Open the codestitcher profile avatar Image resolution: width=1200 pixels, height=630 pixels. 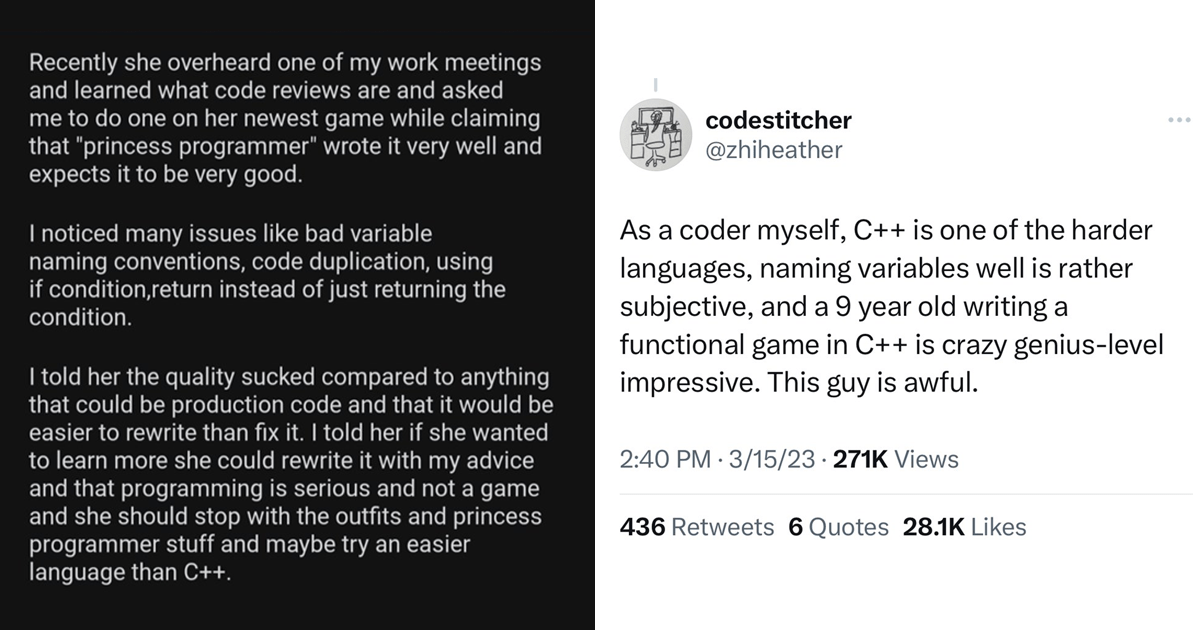tap(654, 135)
